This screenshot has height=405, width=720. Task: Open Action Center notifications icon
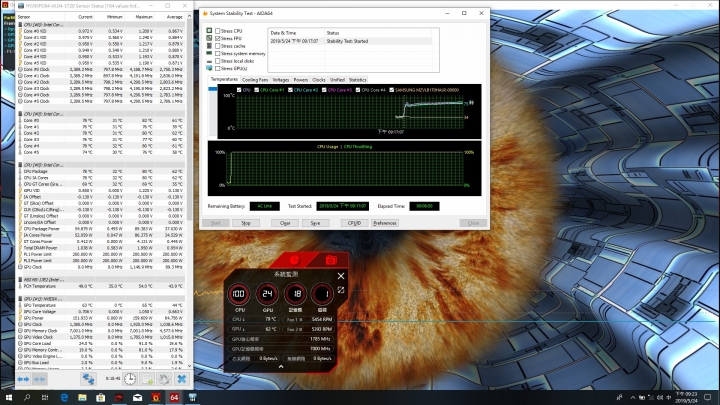[708, 397]
